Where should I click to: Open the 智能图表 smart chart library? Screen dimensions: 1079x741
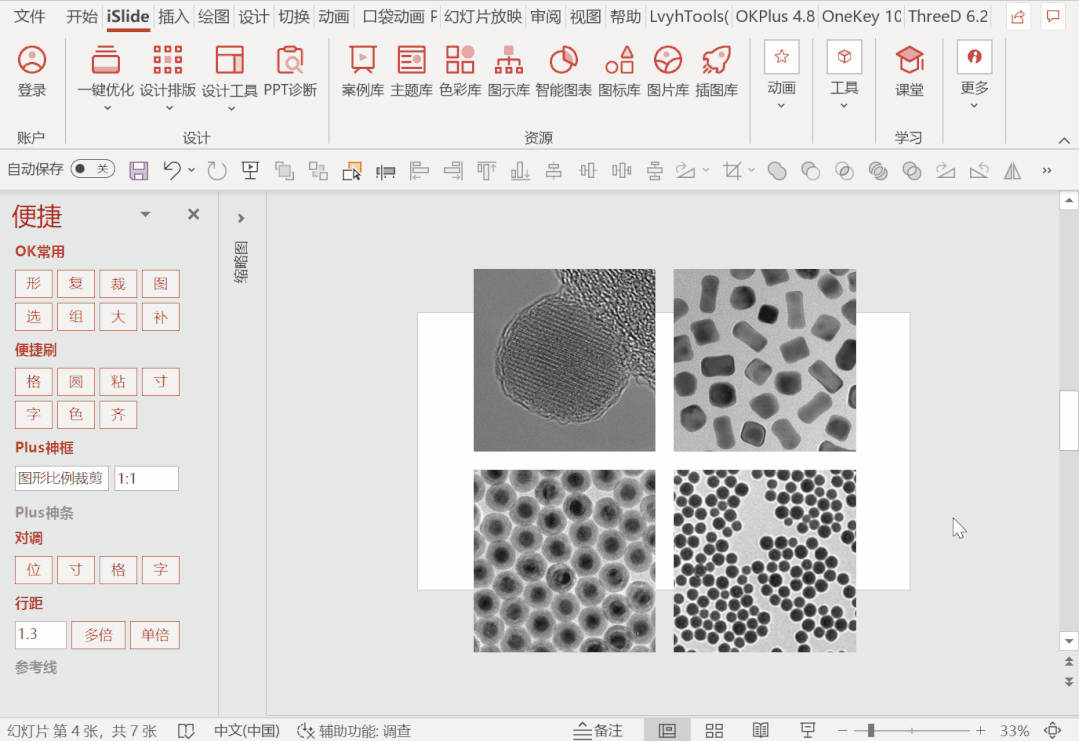pyautogui.click(x=563, y=61)
